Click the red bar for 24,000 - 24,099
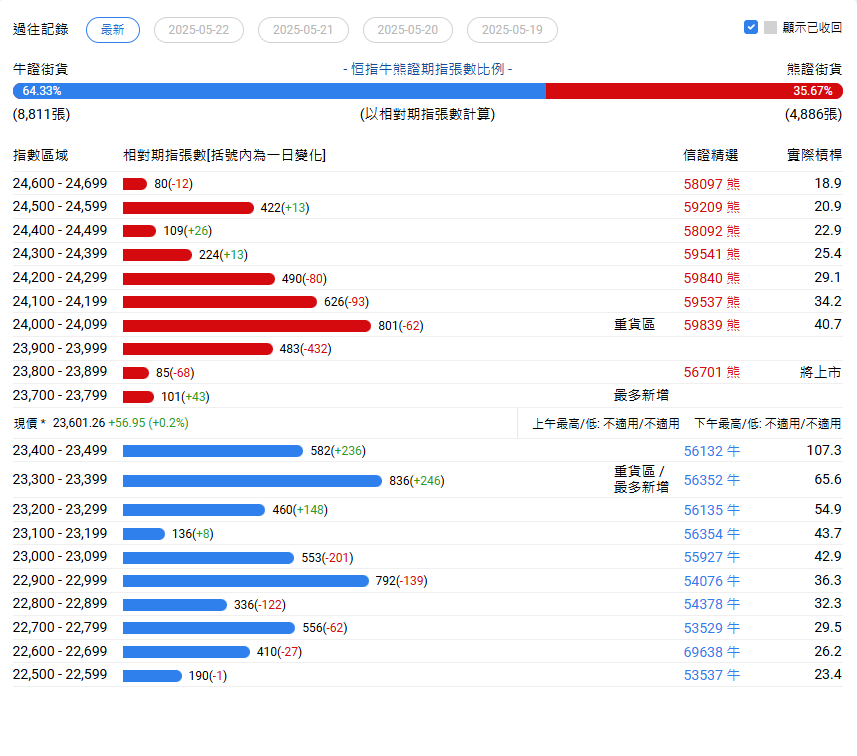 246,325
